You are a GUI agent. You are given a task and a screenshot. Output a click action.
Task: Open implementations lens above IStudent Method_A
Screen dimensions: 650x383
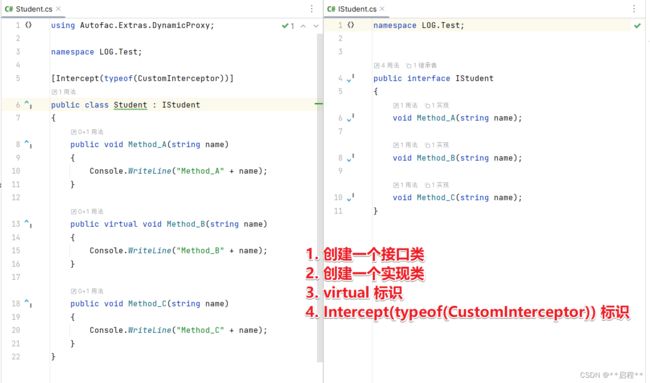click(x=437, y=105)
